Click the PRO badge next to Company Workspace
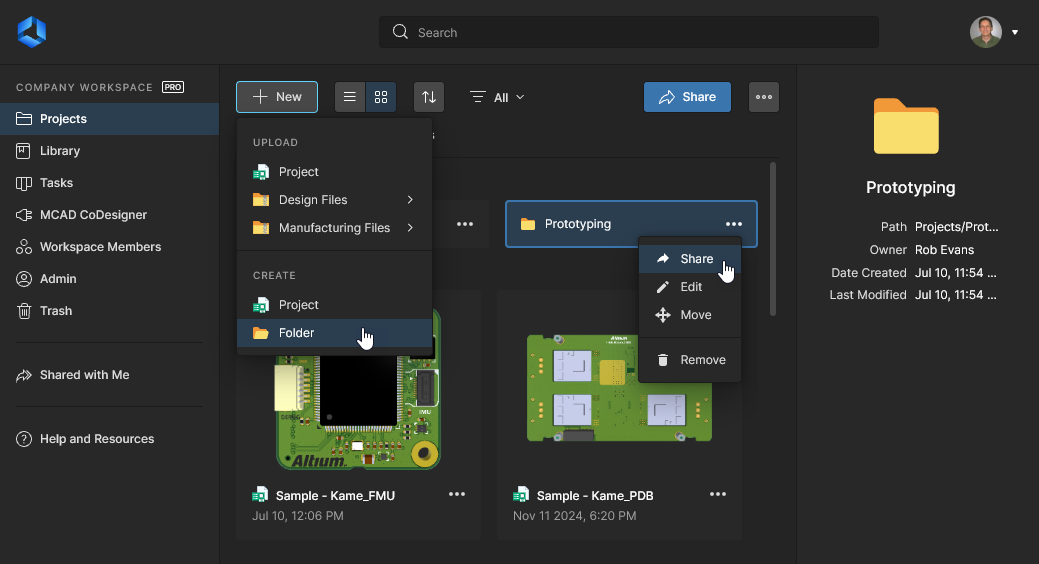The width and height of the screenshot is (1039, 564). pos(173,87)
